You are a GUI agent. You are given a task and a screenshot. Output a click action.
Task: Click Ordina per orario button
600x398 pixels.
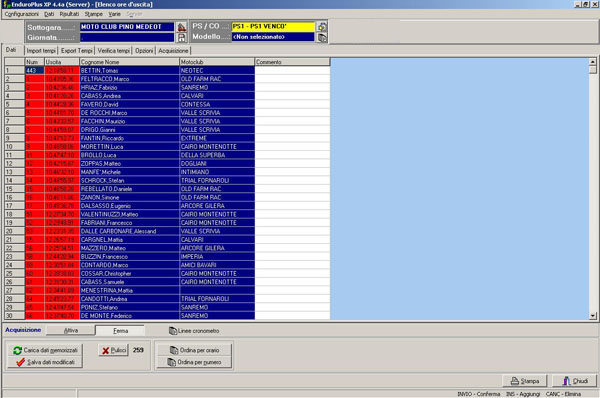click(x=194, y=350)
